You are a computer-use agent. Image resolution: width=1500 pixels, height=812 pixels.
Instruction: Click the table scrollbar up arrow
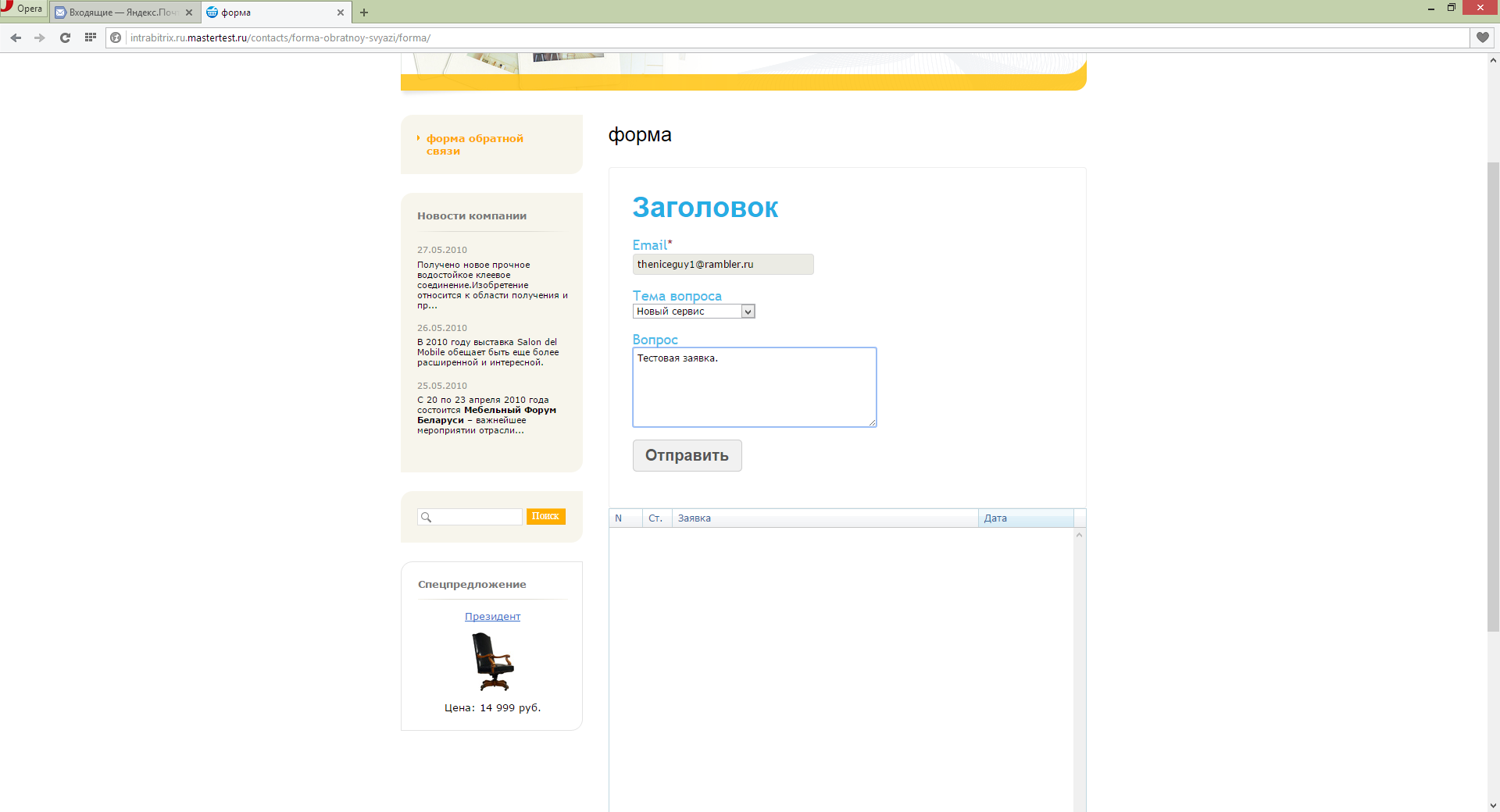coord(1080,535)
